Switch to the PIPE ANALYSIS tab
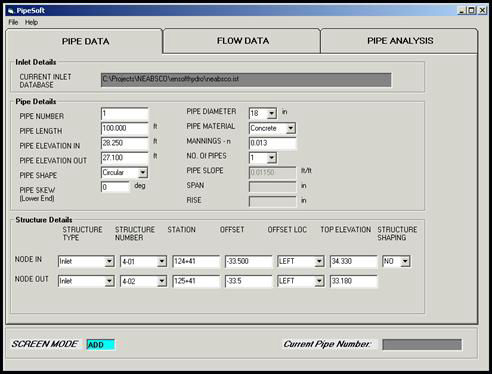The height and width of the screenshot is (374, 492). pos(400,41)
